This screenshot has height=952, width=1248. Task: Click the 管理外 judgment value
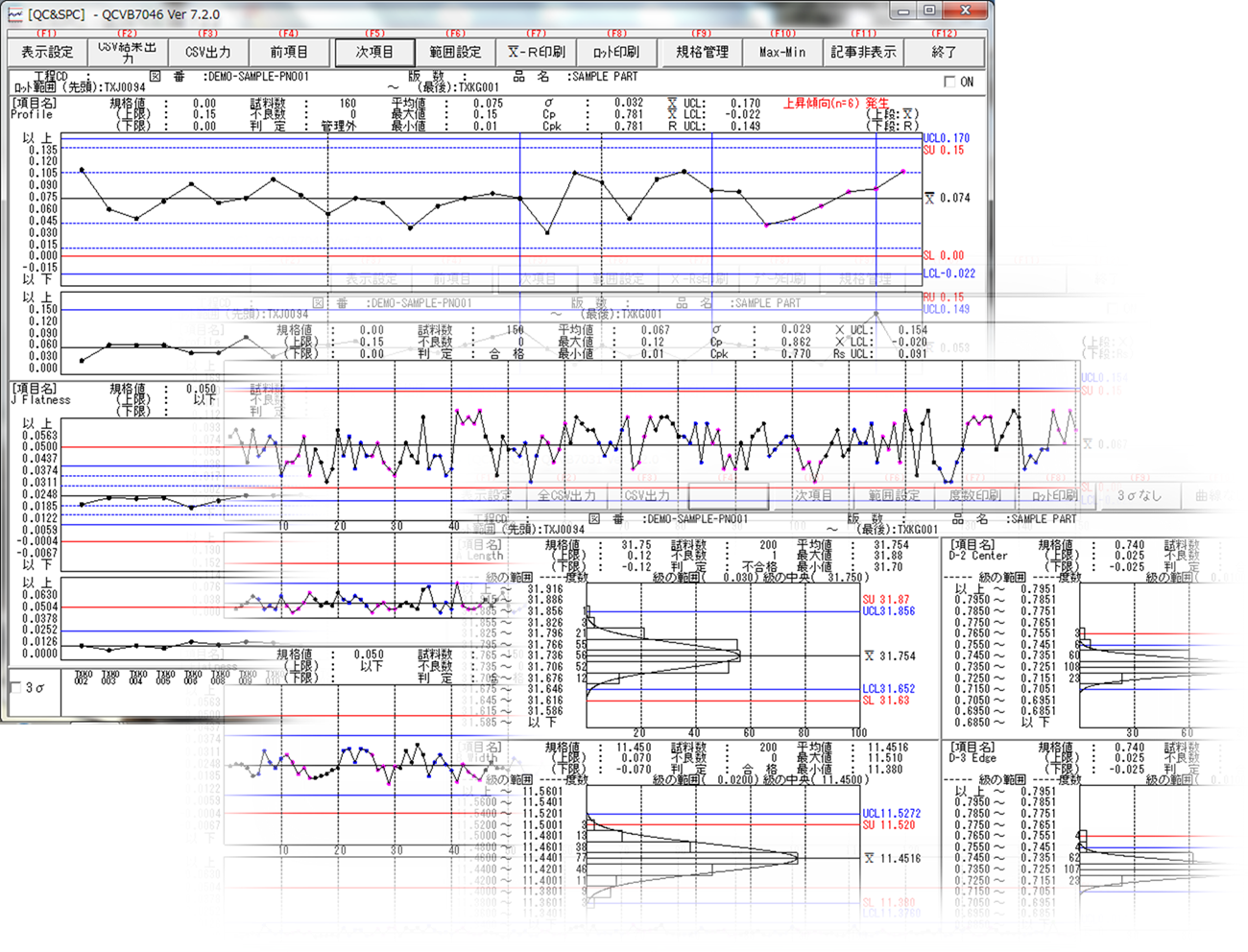338,126
